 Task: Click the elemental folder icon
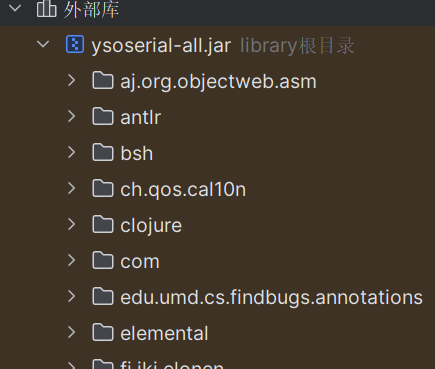[103, 332]
